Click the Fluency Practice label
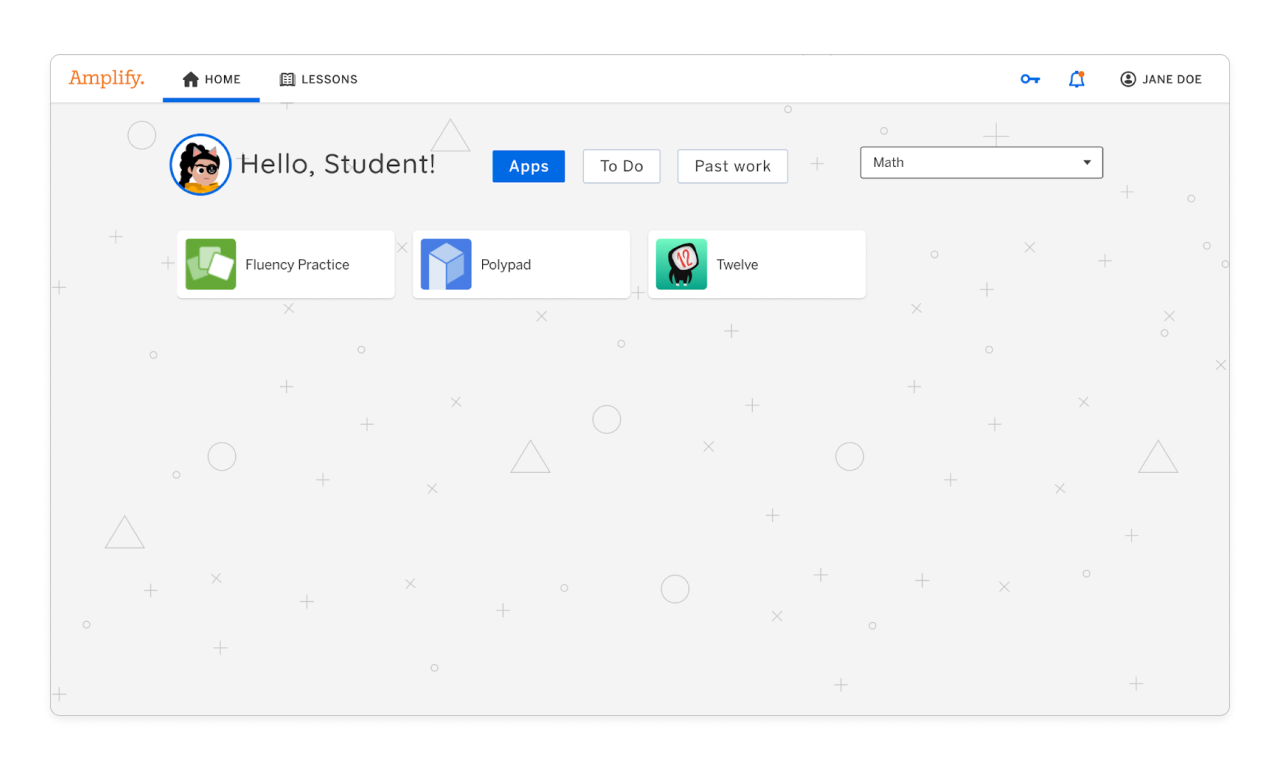Image resolution: width=1280 pixels, height=769 pixels. 297,265
